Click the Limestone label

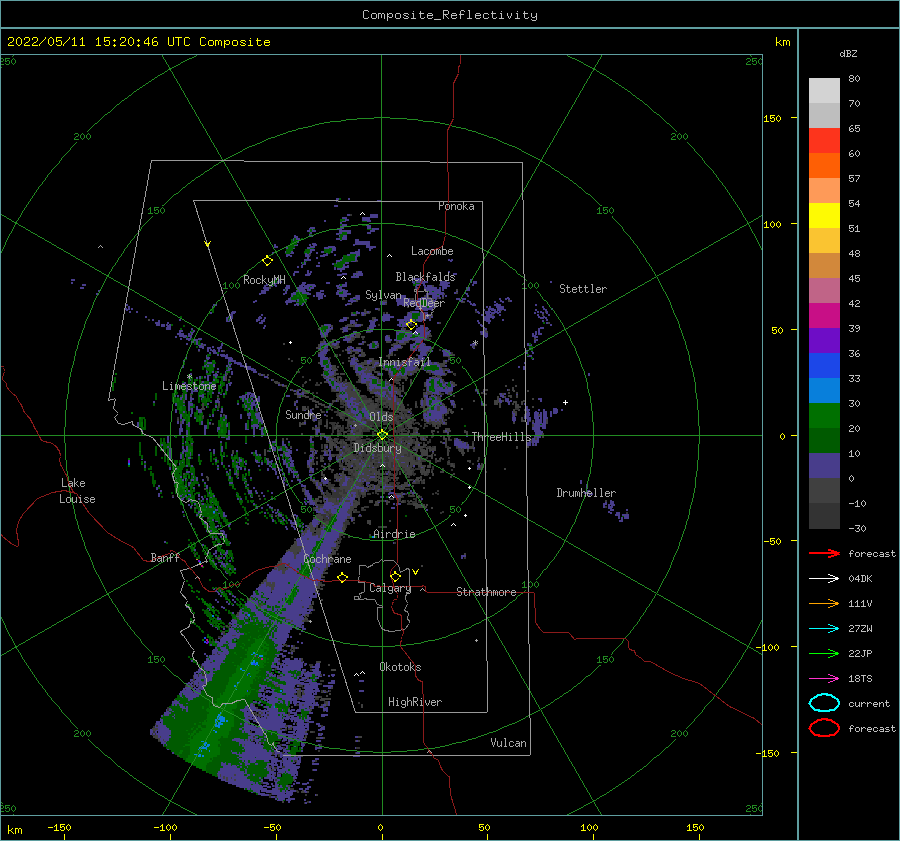[x=189, y=386]
